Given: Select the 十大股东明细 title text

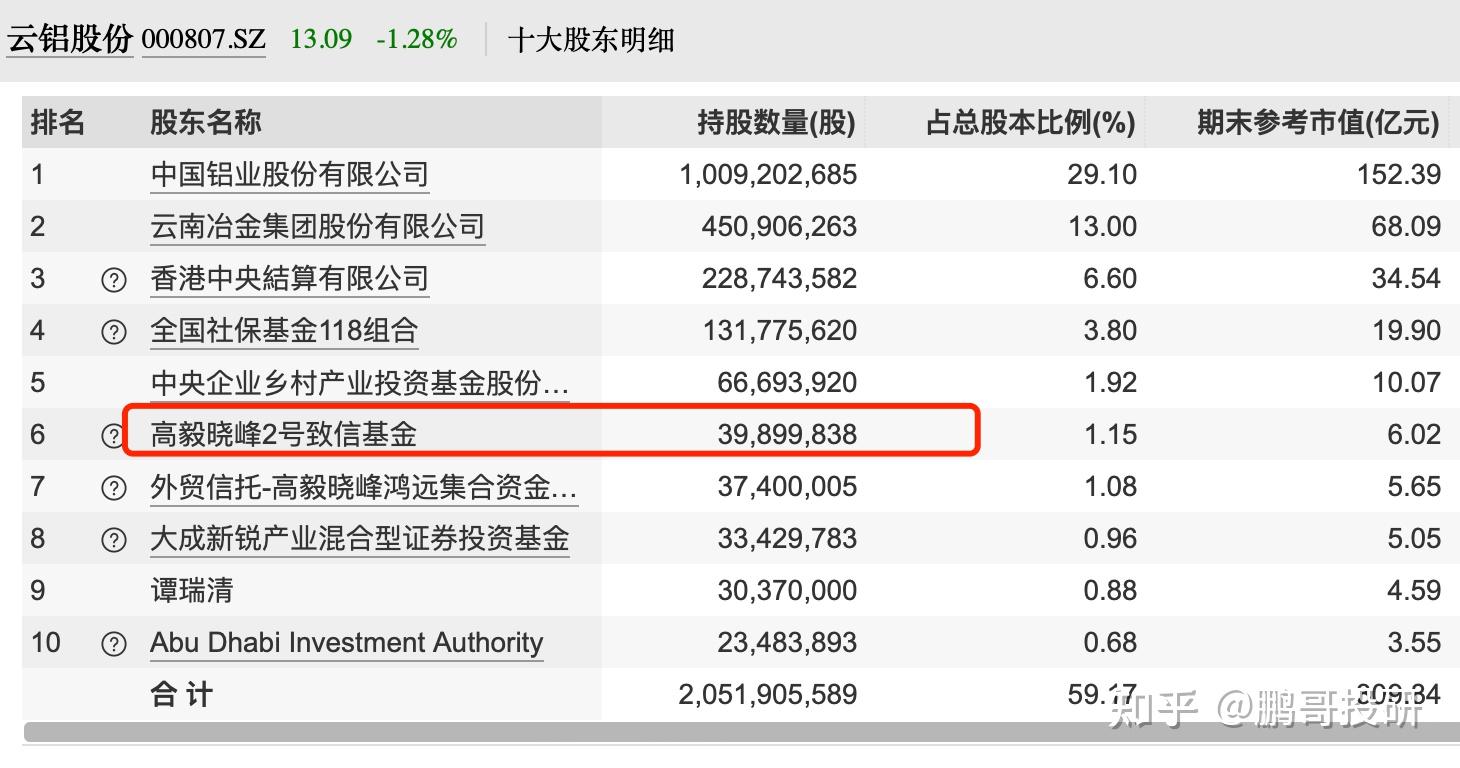Looking at the screenshot, I should pyautogui.click(x=591, y=40).
